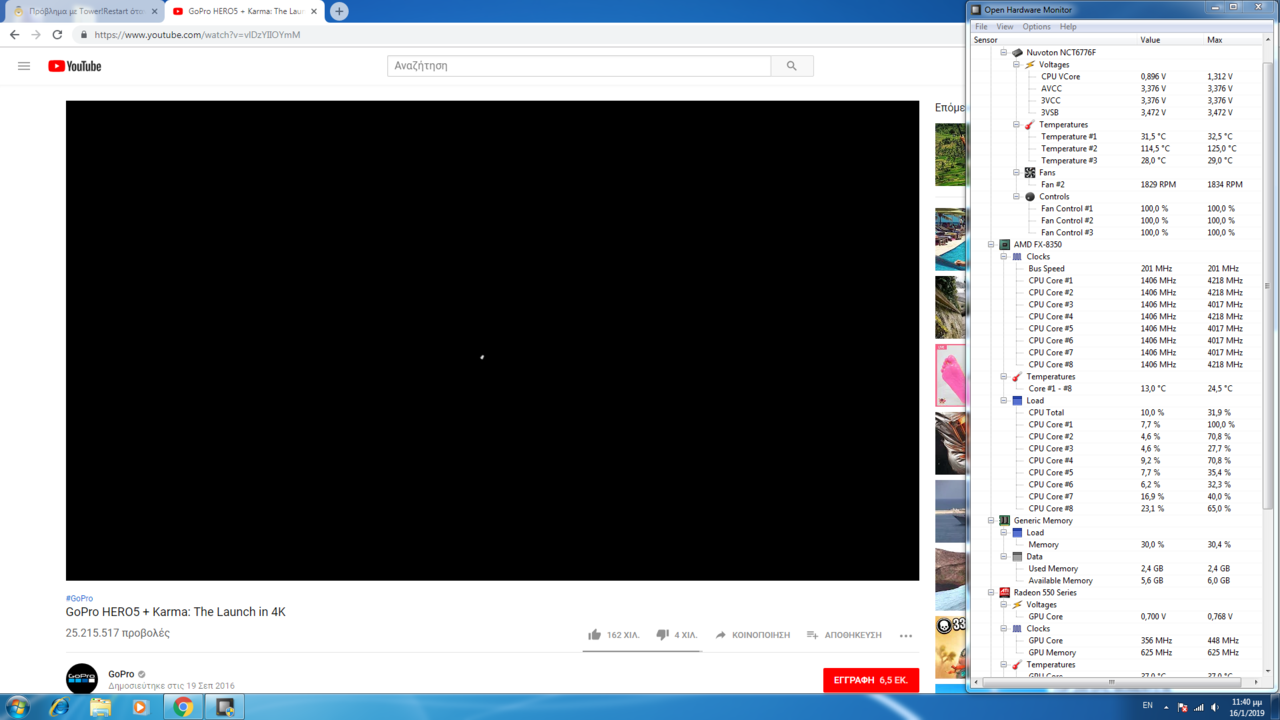Viewport: 1280px width, 720px height.
Task: Select the CPU VCore row
Action: pyautogui.click(x=1118, y=76)
